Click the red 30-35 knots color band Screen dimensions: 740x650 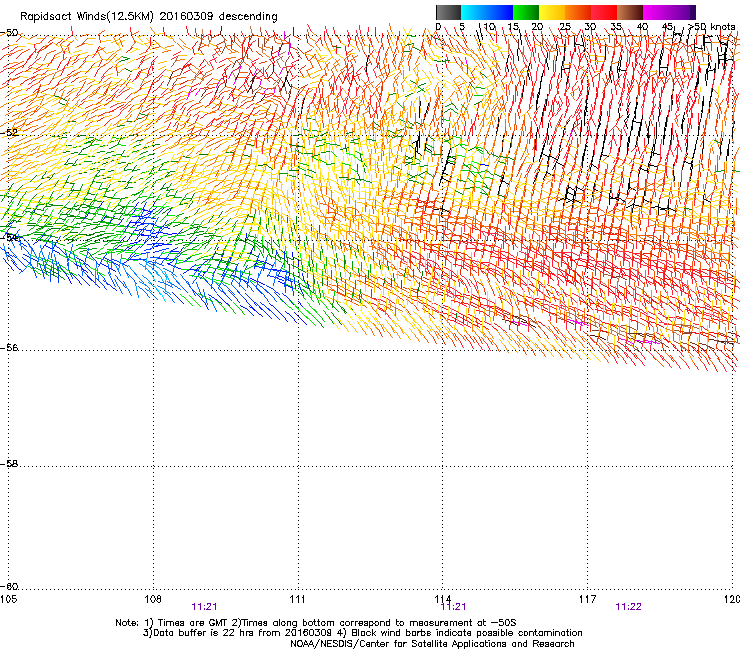[604, 12]
